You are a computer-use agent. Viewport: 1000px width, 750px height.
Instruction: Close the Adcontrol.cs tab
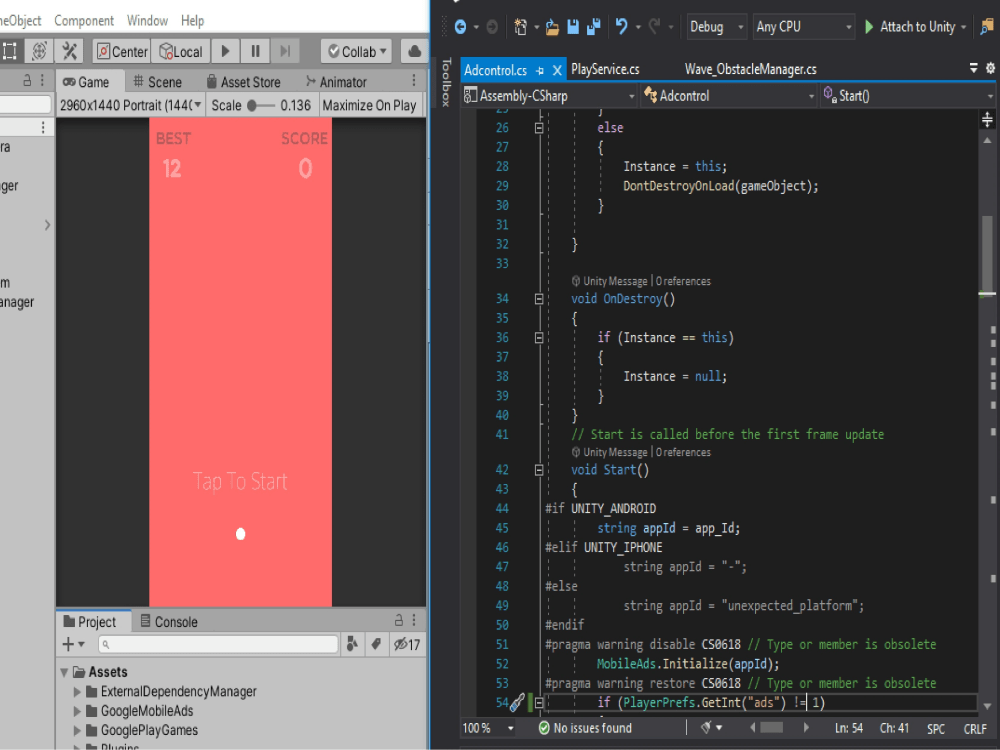(x=557, y=70)
